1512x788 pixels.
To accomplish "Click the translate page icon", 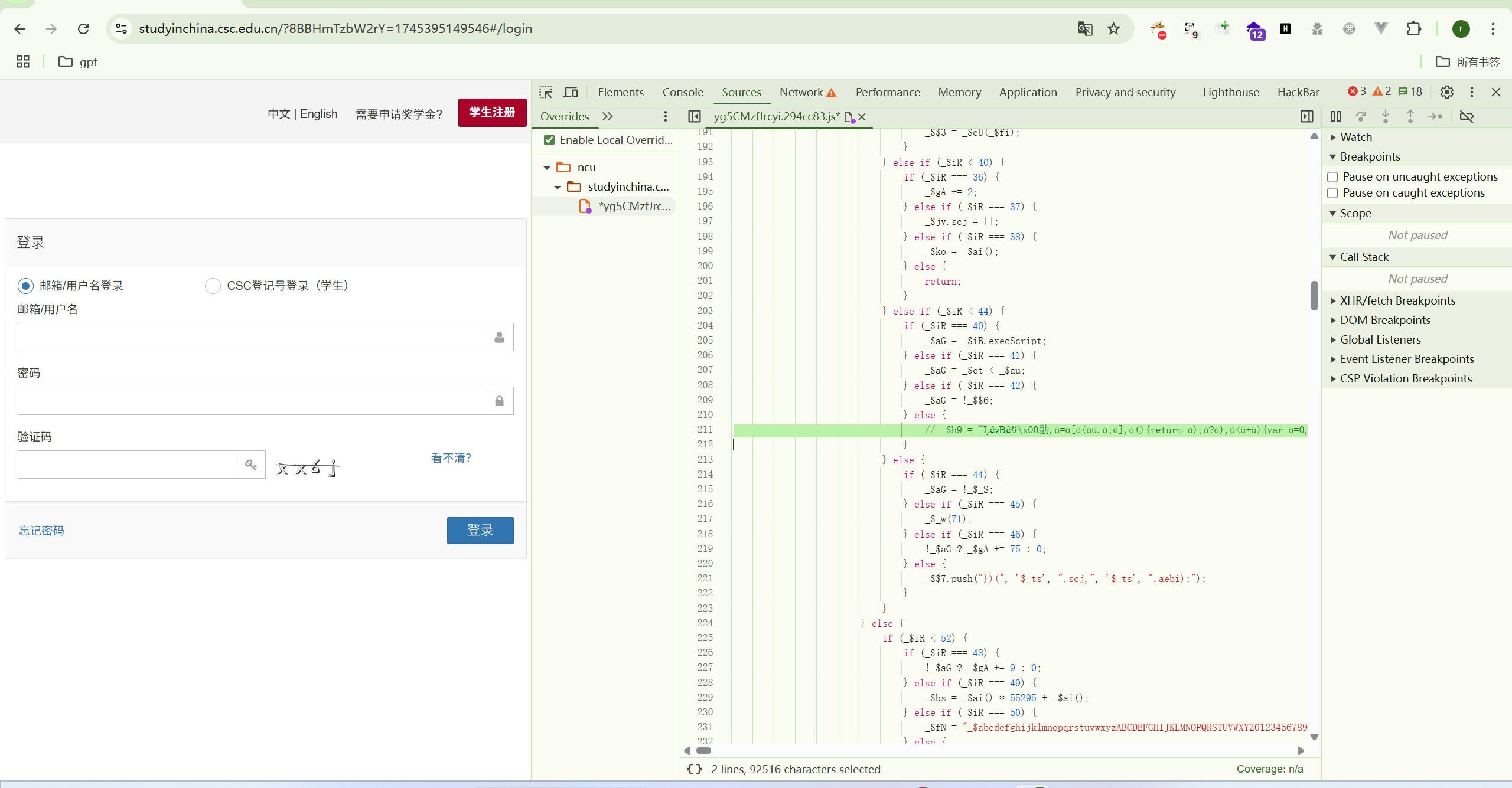I will pos(1085,28).
